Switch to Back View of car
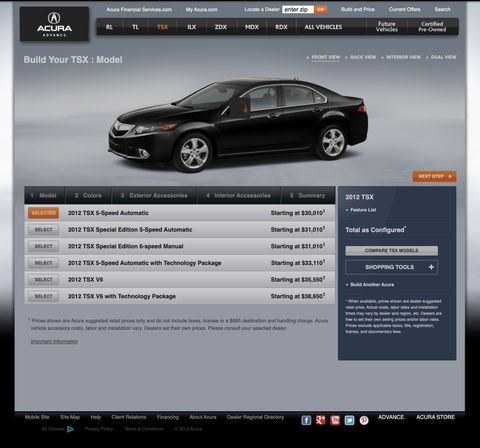This screenshot has width=480, height=448. point(363,57)
